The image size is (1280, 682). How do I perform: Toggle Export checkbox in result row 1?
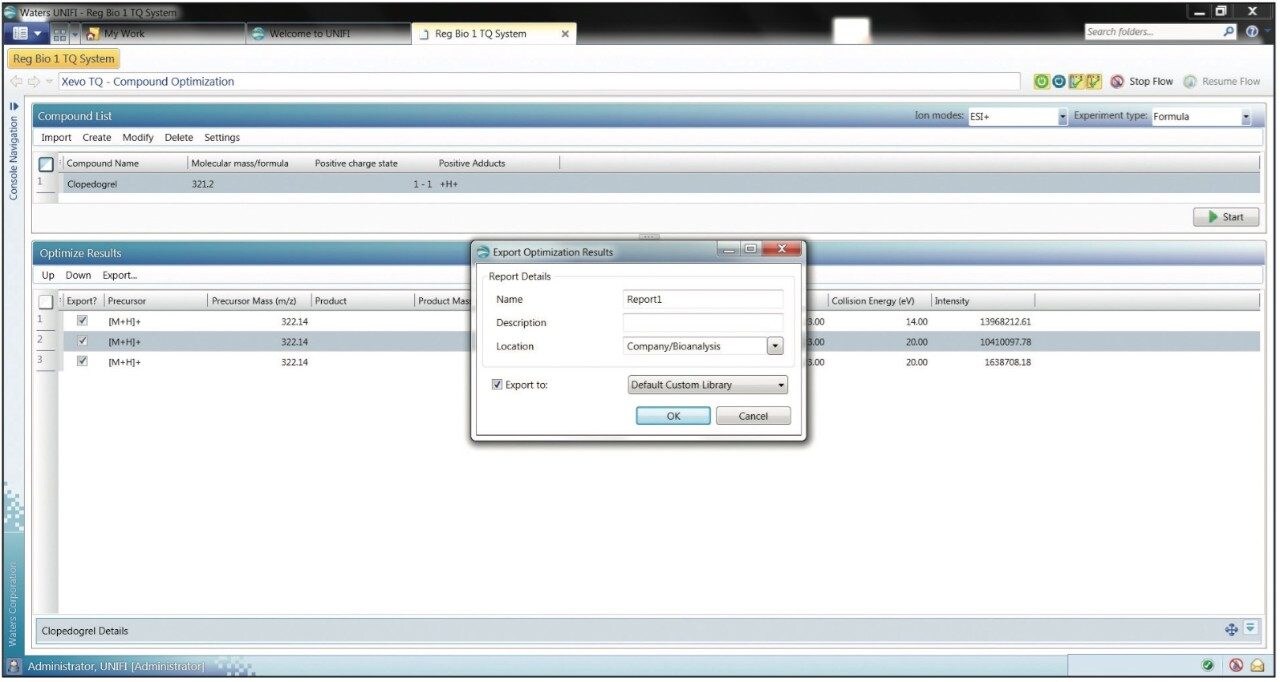(82, 321)
